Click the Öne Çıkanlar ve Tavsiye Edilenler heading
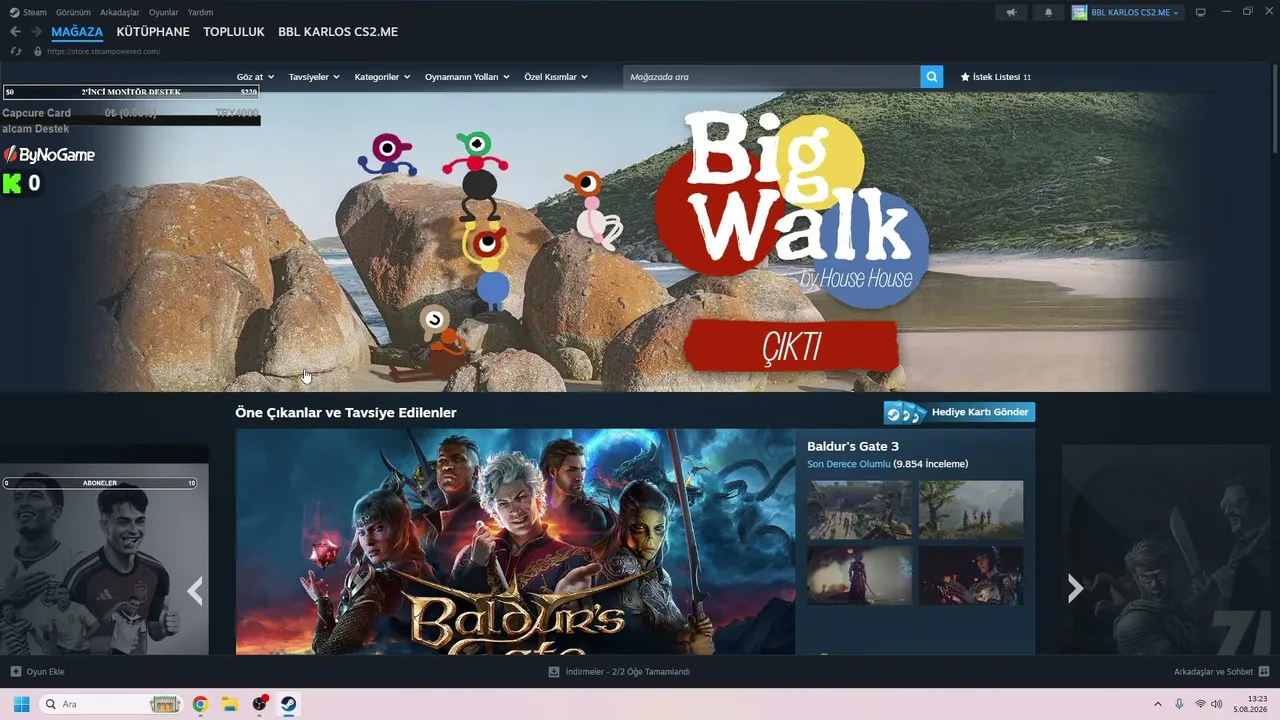This screenshot has height=720, width=1280. (346, 412)
